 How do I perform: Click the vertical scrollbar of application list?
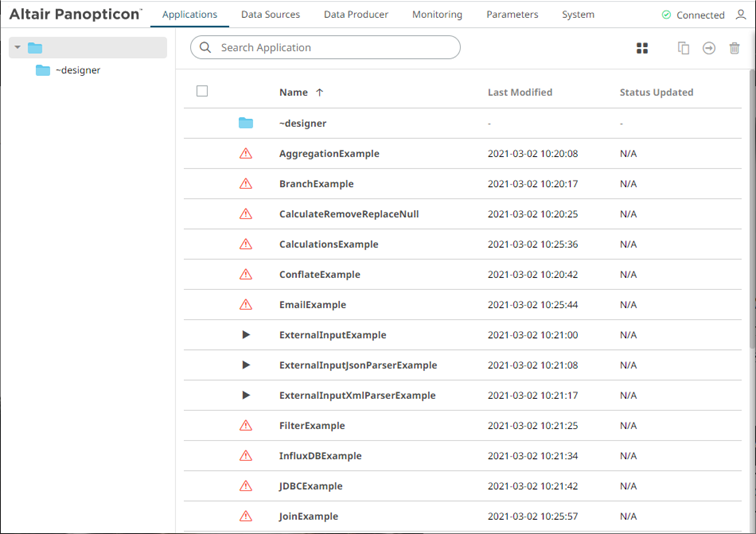tap(751, 200)
